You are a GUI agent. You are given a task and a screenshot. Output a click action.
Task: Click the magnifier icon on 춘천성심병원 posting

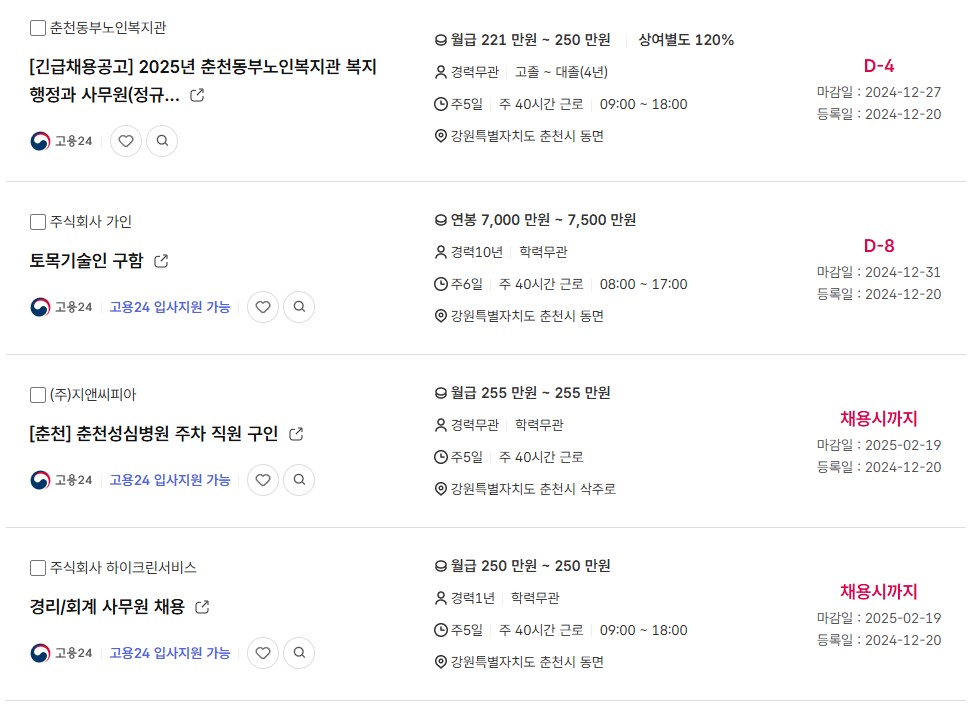(x=299, y=480)
